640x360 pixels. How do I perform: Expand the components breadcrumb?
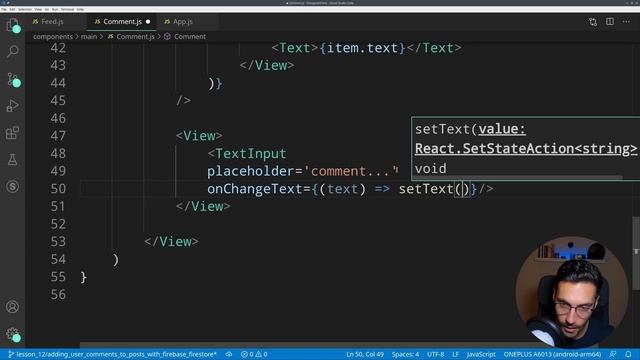click(53, 37)
